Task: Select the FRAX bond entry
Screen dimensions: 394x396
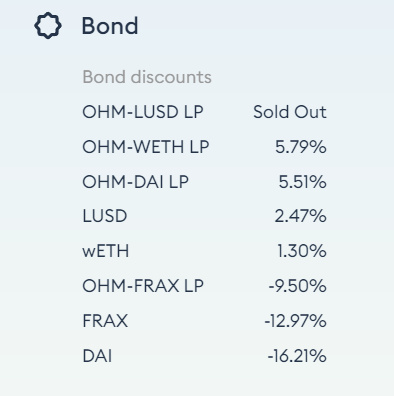Action: (204, 321)
